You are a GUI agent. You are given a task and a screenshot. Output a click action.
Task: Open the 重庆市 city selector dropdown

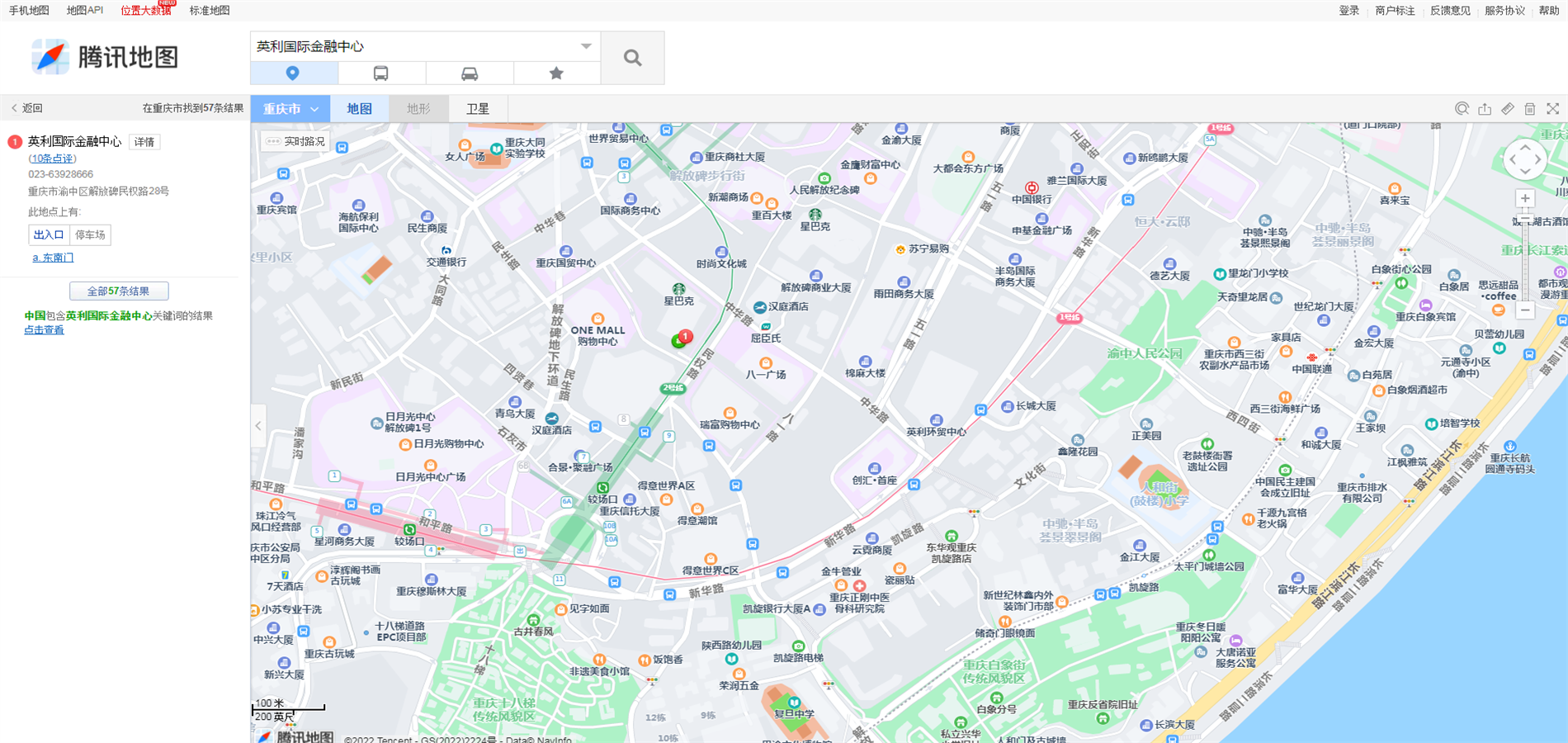point(290,109)
